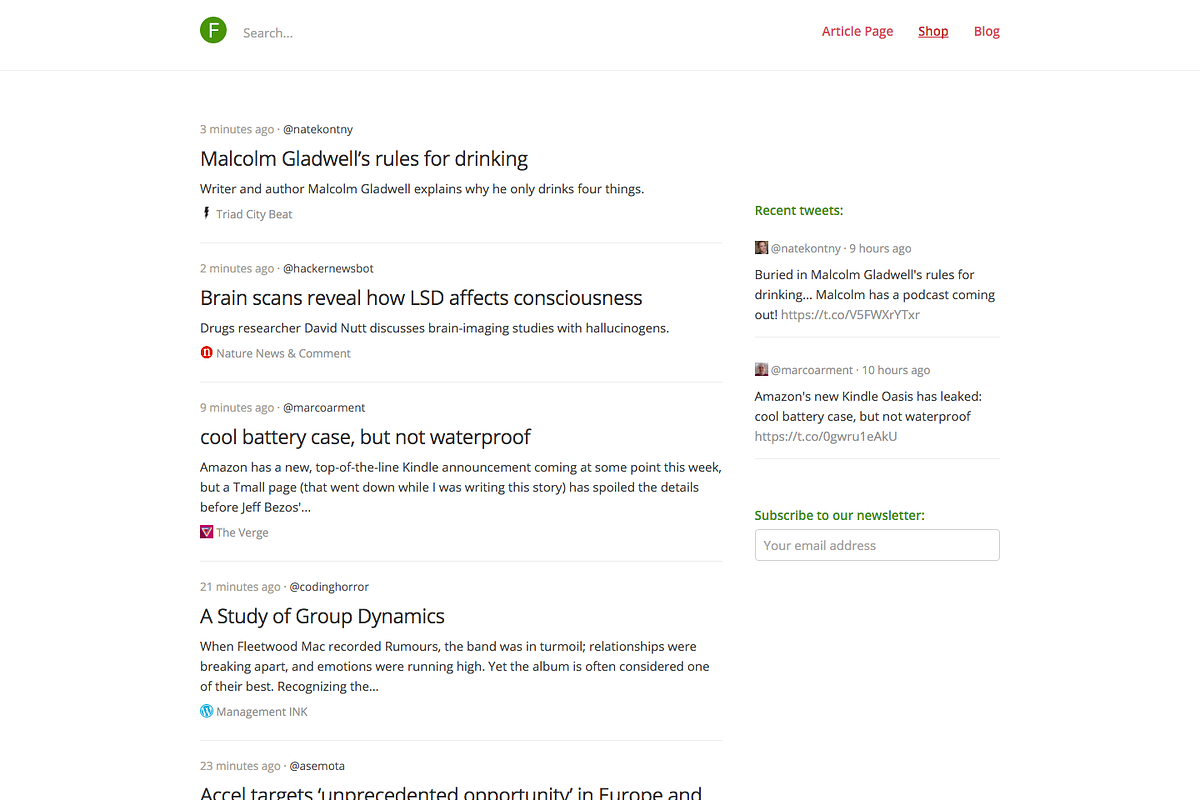
Task: Click the Your email address newsletter field
Action: click(x=877, y=545)
